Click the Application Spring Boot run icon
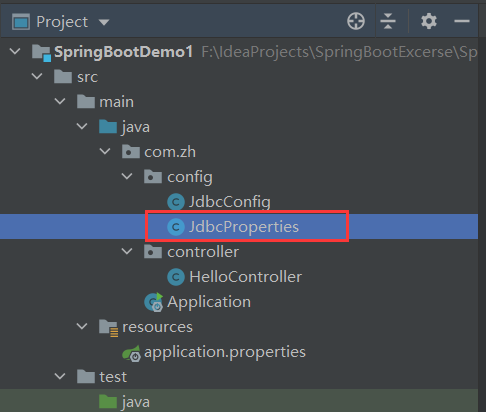This screenshot has width=486, height=412. point(154,302)
